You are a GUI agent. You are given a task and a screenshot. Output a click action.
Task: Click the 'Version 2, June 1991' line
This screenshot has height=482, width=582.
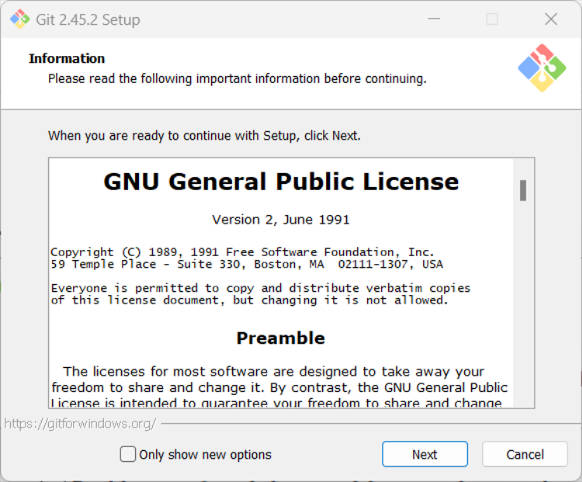281,220
